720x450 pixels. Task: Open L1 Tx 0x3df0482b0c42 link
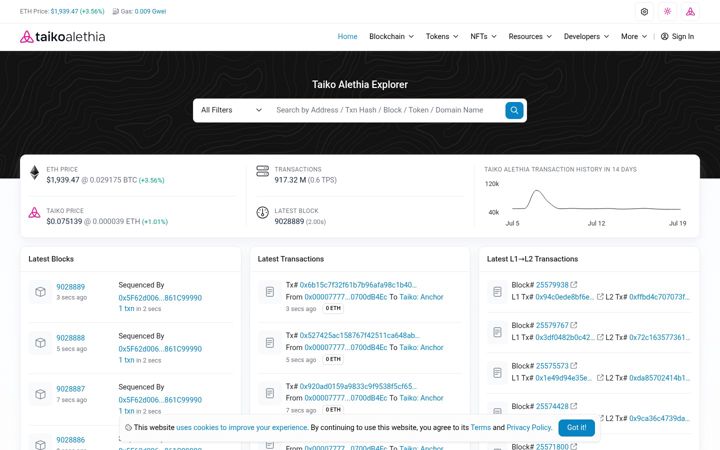click(564, 338)
